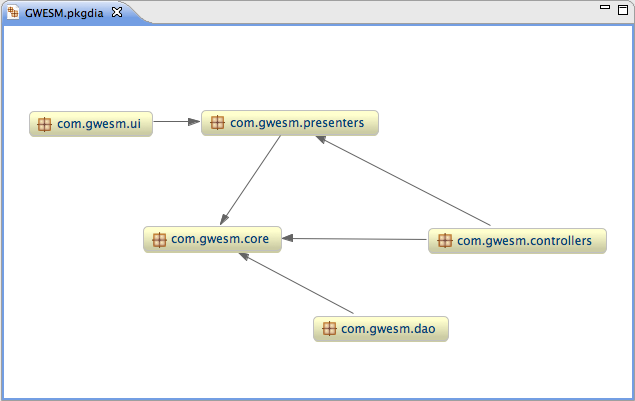
Task: Select the com.gwesm.core label text
Action: [220, 239]
